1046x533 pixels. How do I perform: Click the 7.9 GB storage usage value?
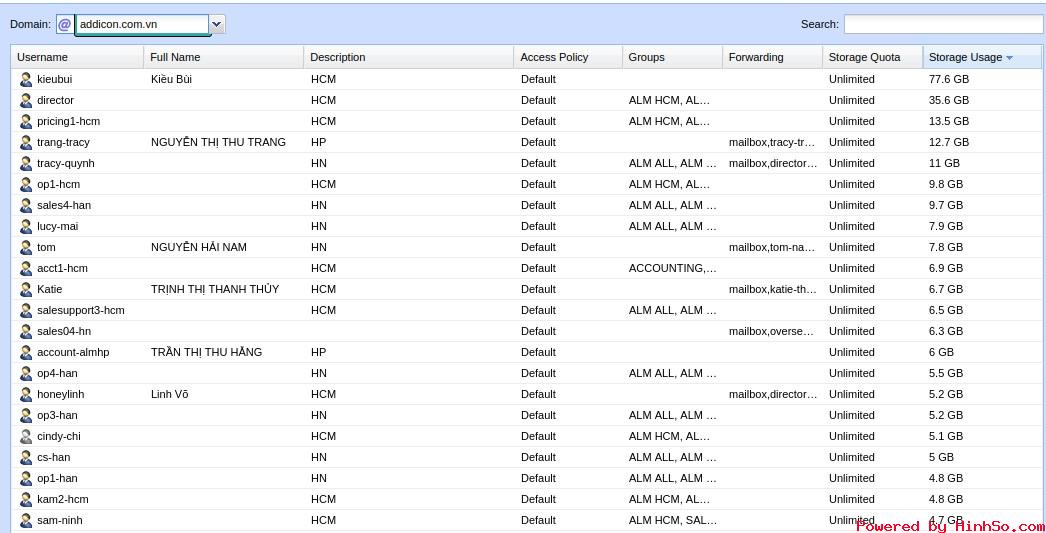coord(946,226)
